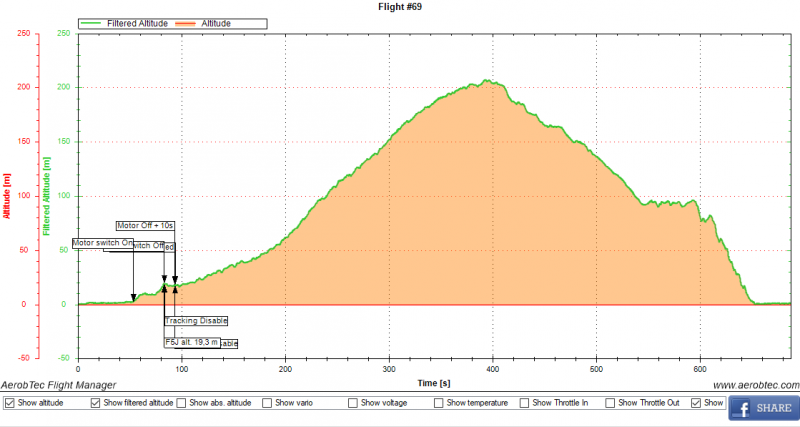Click the green Filtered Altitude axis title

48,195
